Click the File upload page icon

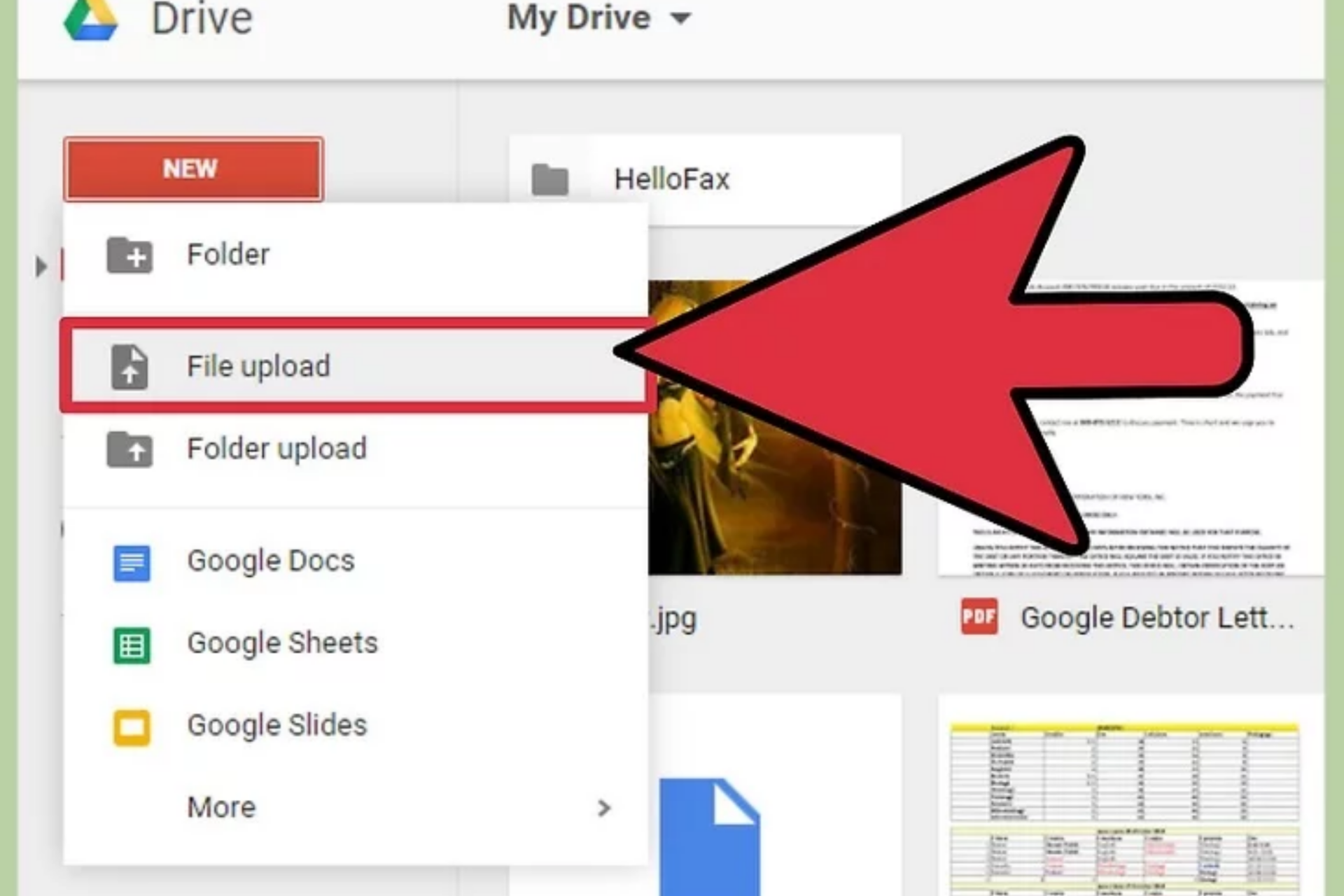(x=129, y=366)
